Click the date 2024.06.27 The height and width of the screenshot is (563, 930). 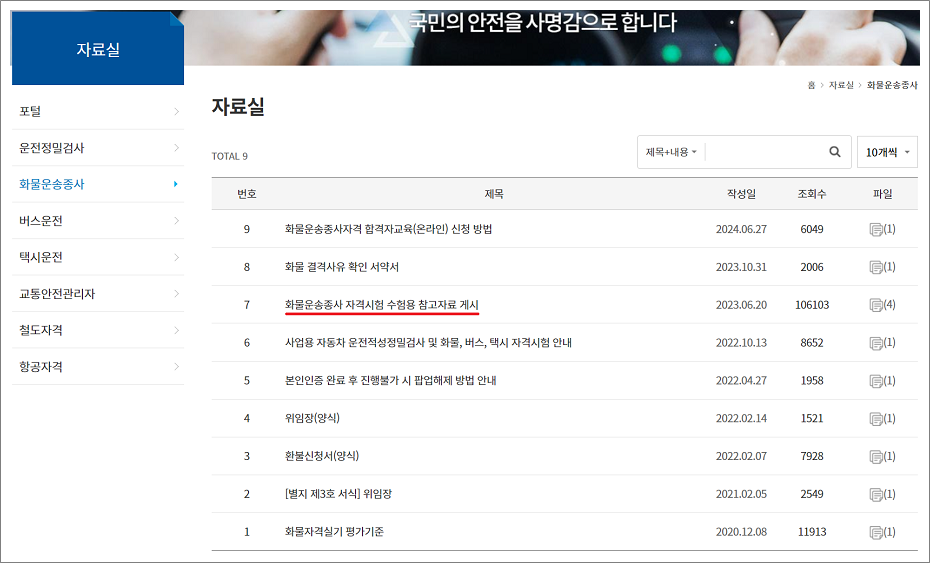741,230
